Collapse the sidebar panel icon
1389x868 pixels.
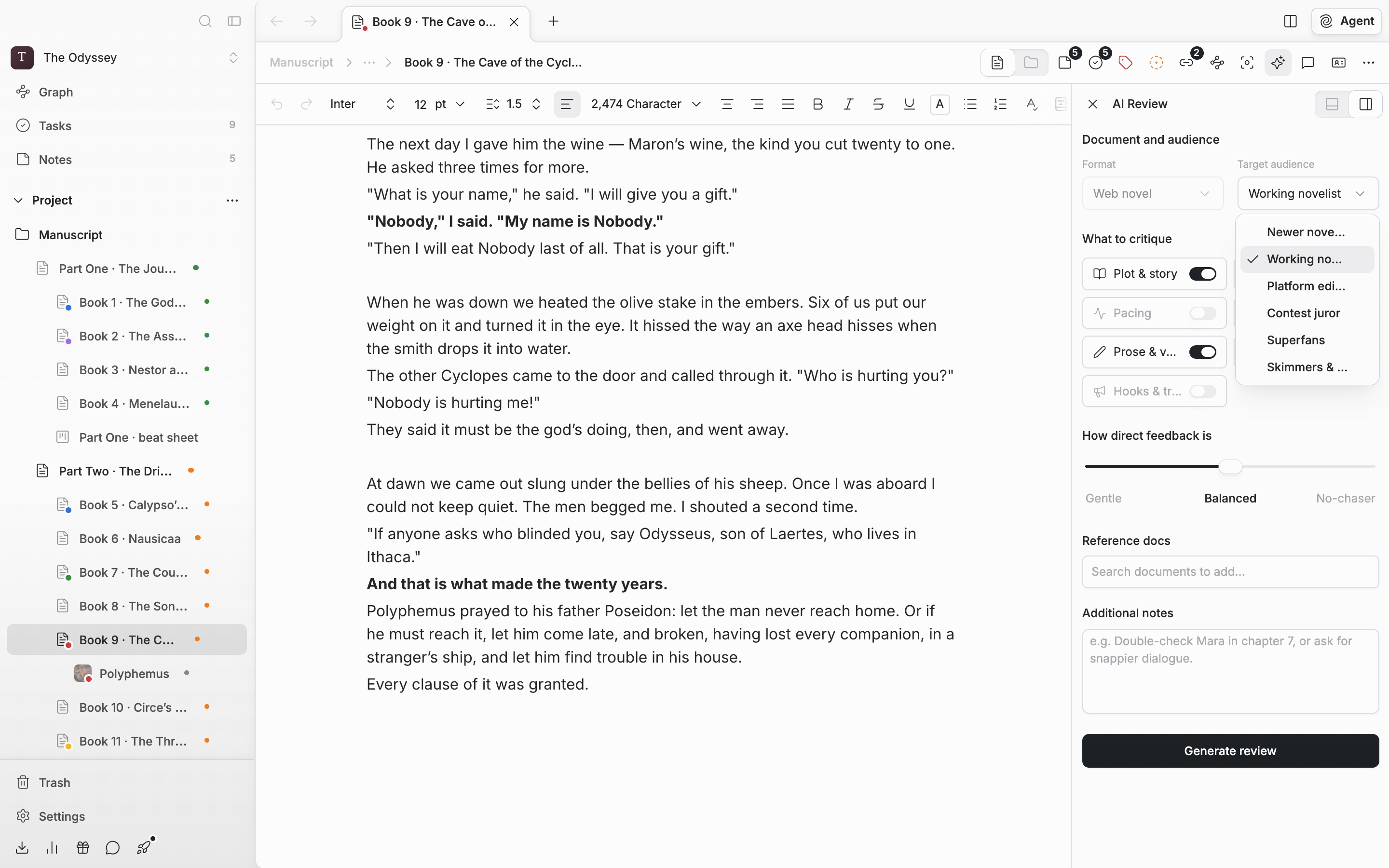tap(234, 21)
